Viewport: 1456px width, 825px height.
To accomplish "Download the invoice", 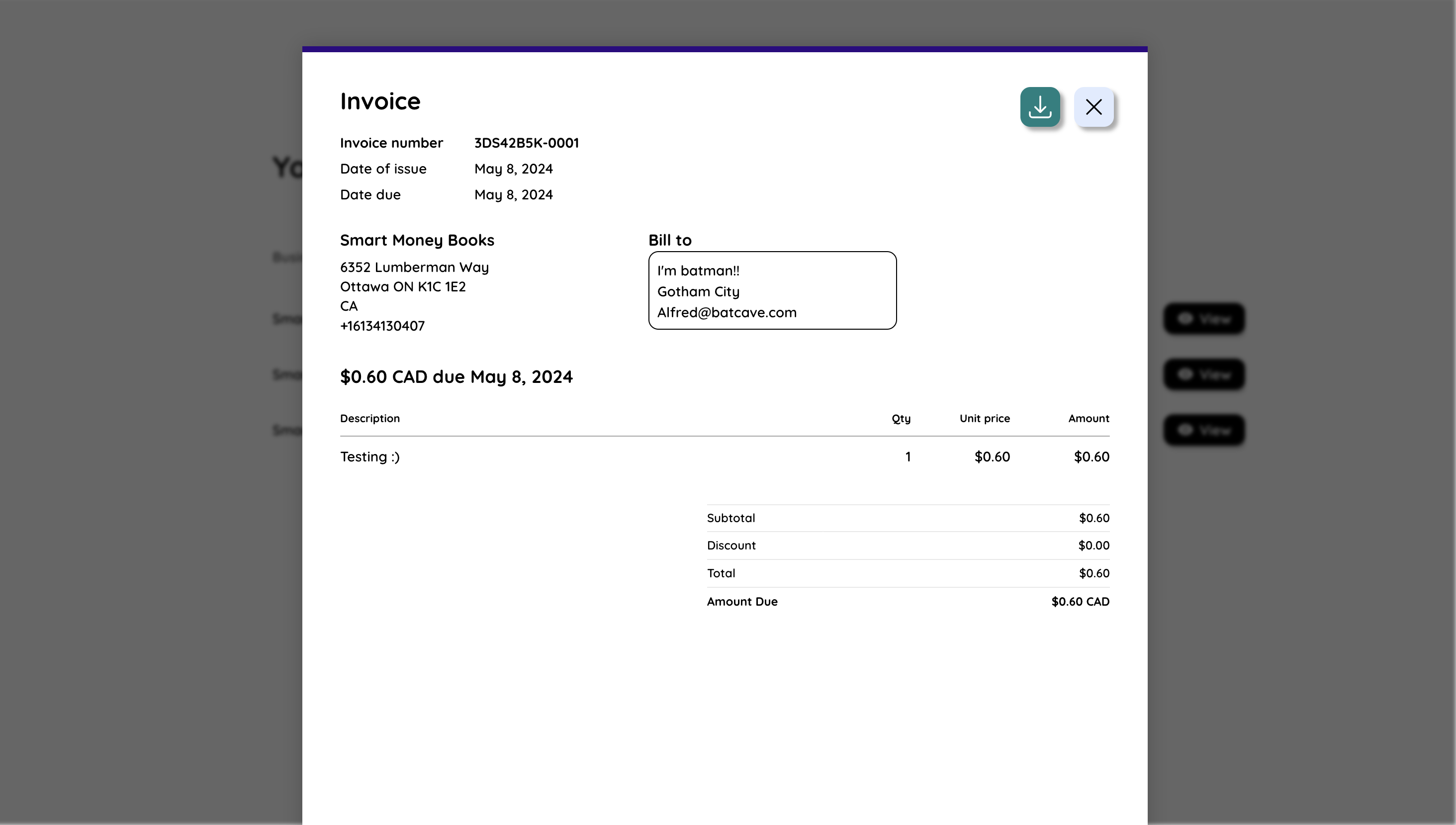I will pyautogui.click(x=1040, y=106).
